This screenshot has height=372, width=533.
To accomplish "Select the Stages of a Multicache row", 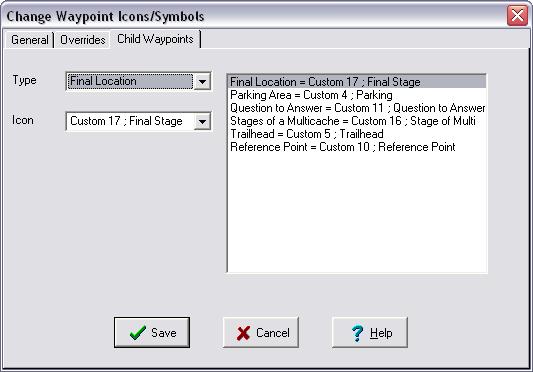I will 357,121.
